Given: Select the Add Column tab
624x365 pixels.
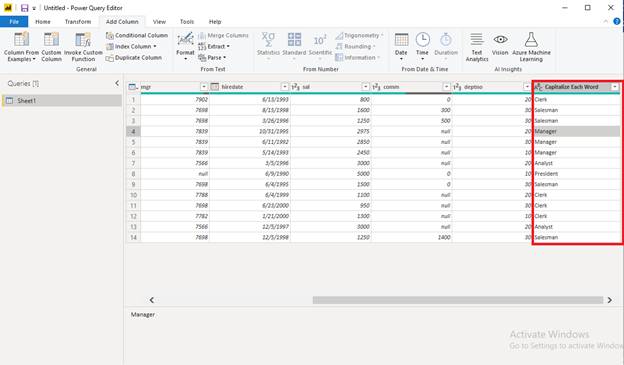Looking at the screenshot, I should [x=122, y=21].
